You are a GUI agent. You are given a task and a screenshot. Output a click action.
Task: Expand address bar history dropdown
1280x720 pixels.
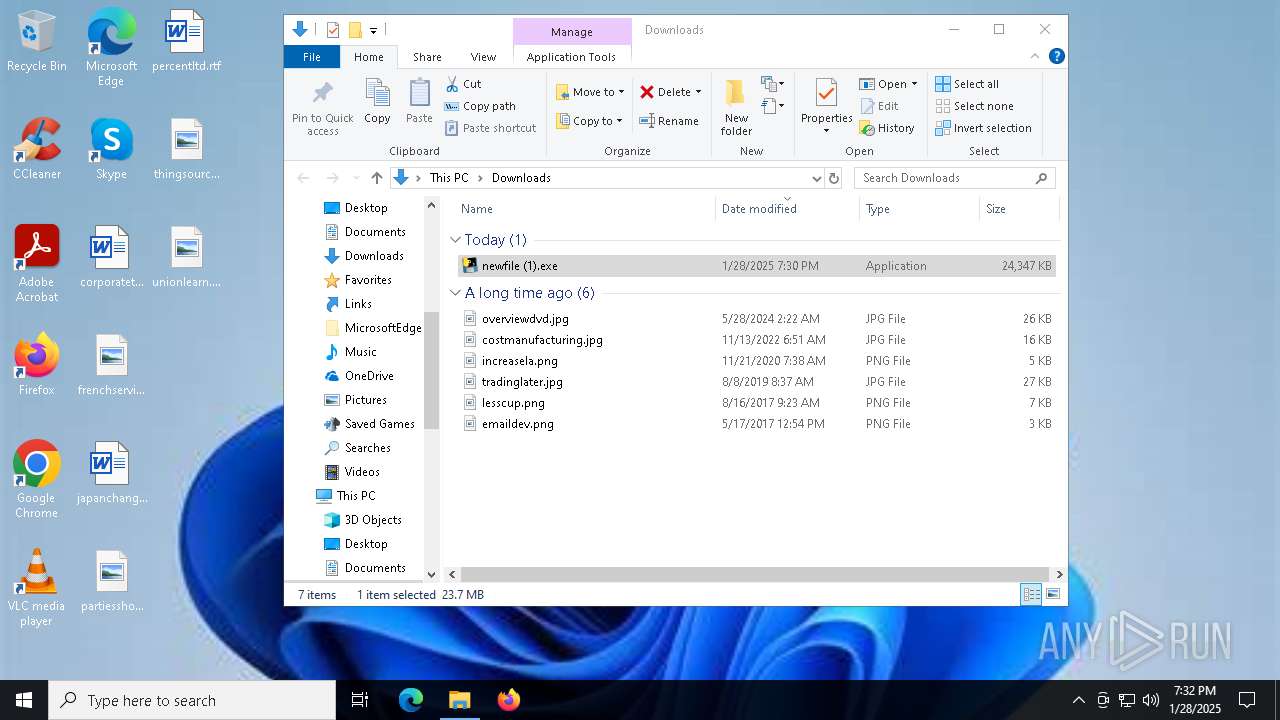[817, 178]
